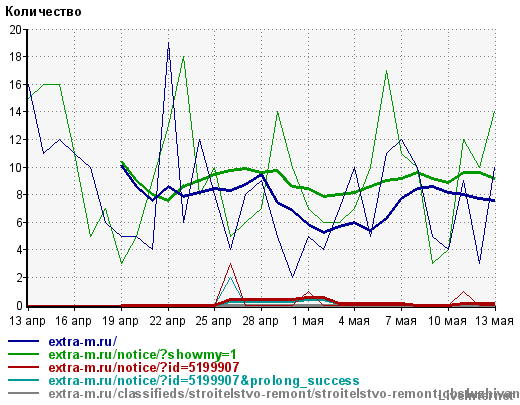Click the 13 апр date label
Image resolution: width=520 pixels, height=405 pixels.
coord(27,321)
